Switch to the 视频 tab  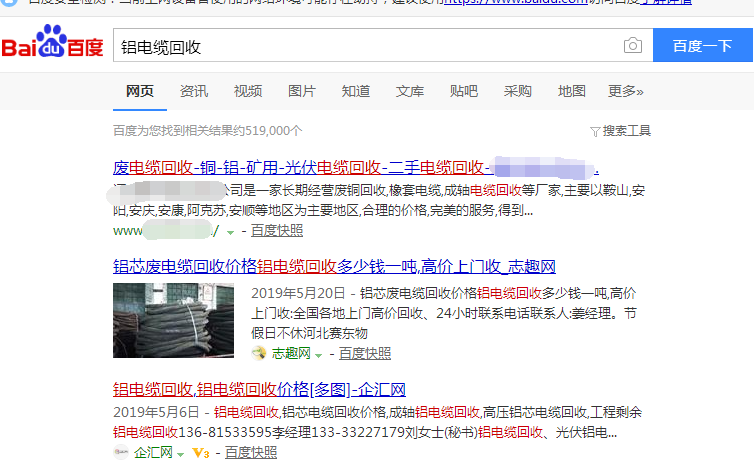click(x=248, y=91)
